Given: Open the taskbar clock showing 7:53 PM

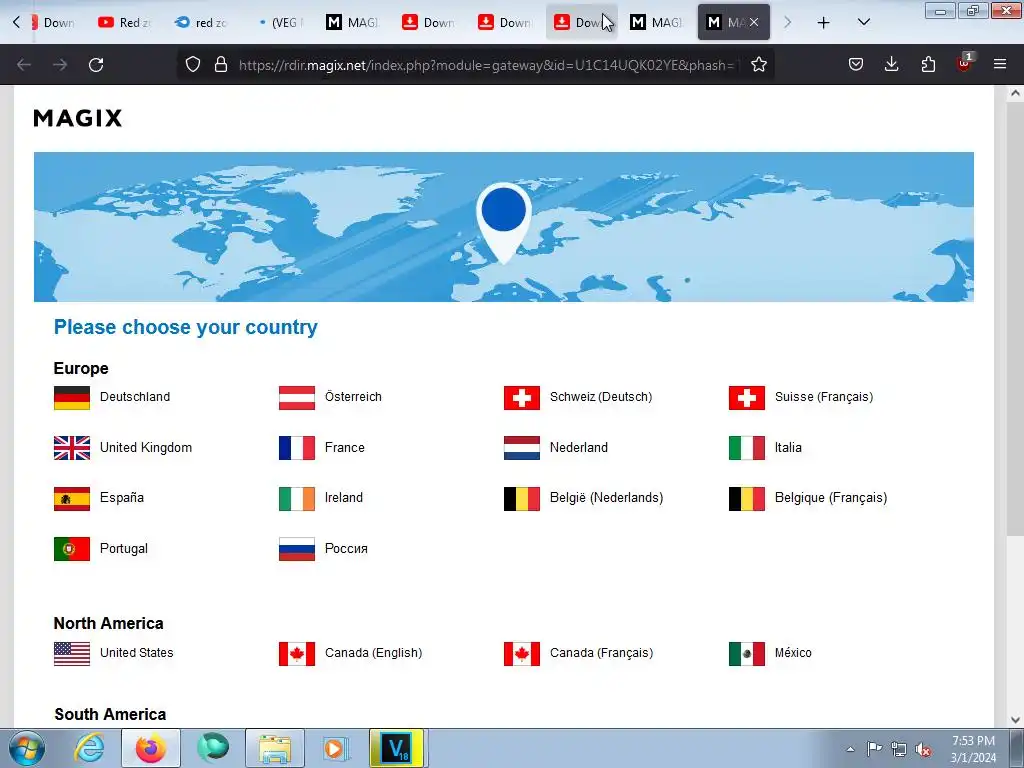Looking at the screenshot, I should coord(973,749).
